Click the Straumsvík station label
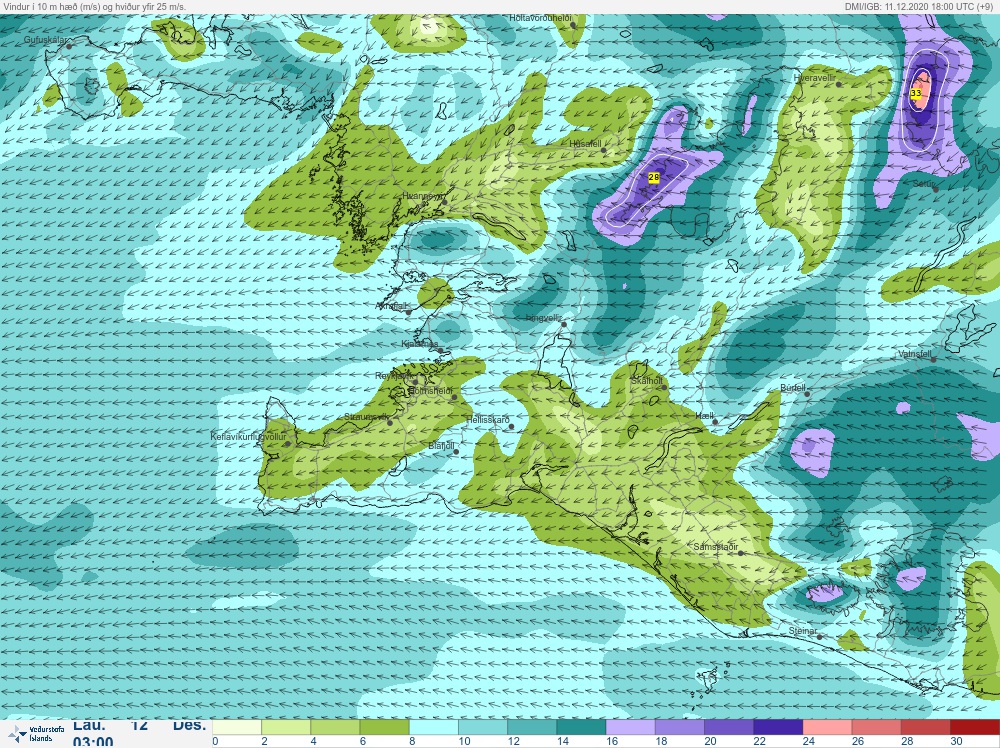The width and height of the screenshot is (1000, 748). [x=366, y=416]
